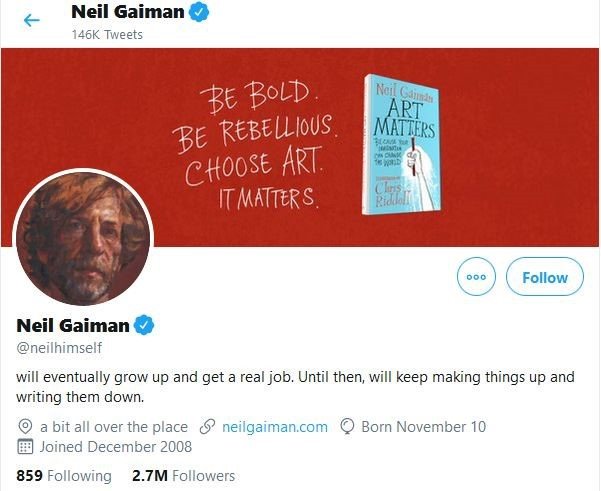Click the chain link icon
Viewport: 601px width, 491px height.
tap(208, 427)
